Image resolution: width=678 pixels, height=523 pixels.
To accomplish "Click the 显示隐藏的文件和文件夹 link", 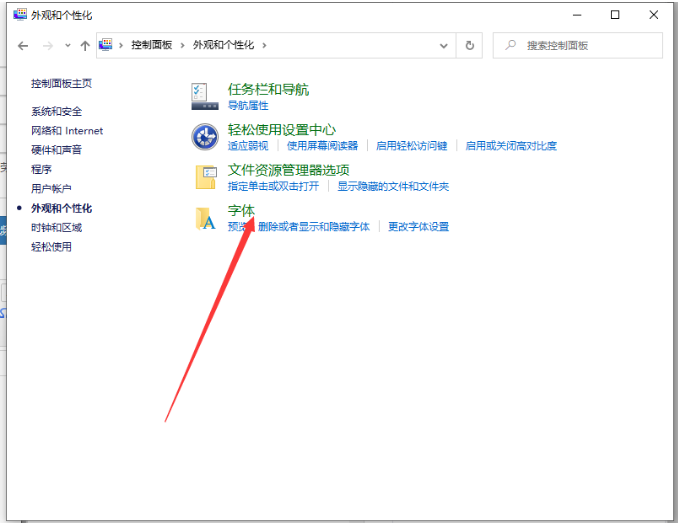I will click(x=392, y=186).
